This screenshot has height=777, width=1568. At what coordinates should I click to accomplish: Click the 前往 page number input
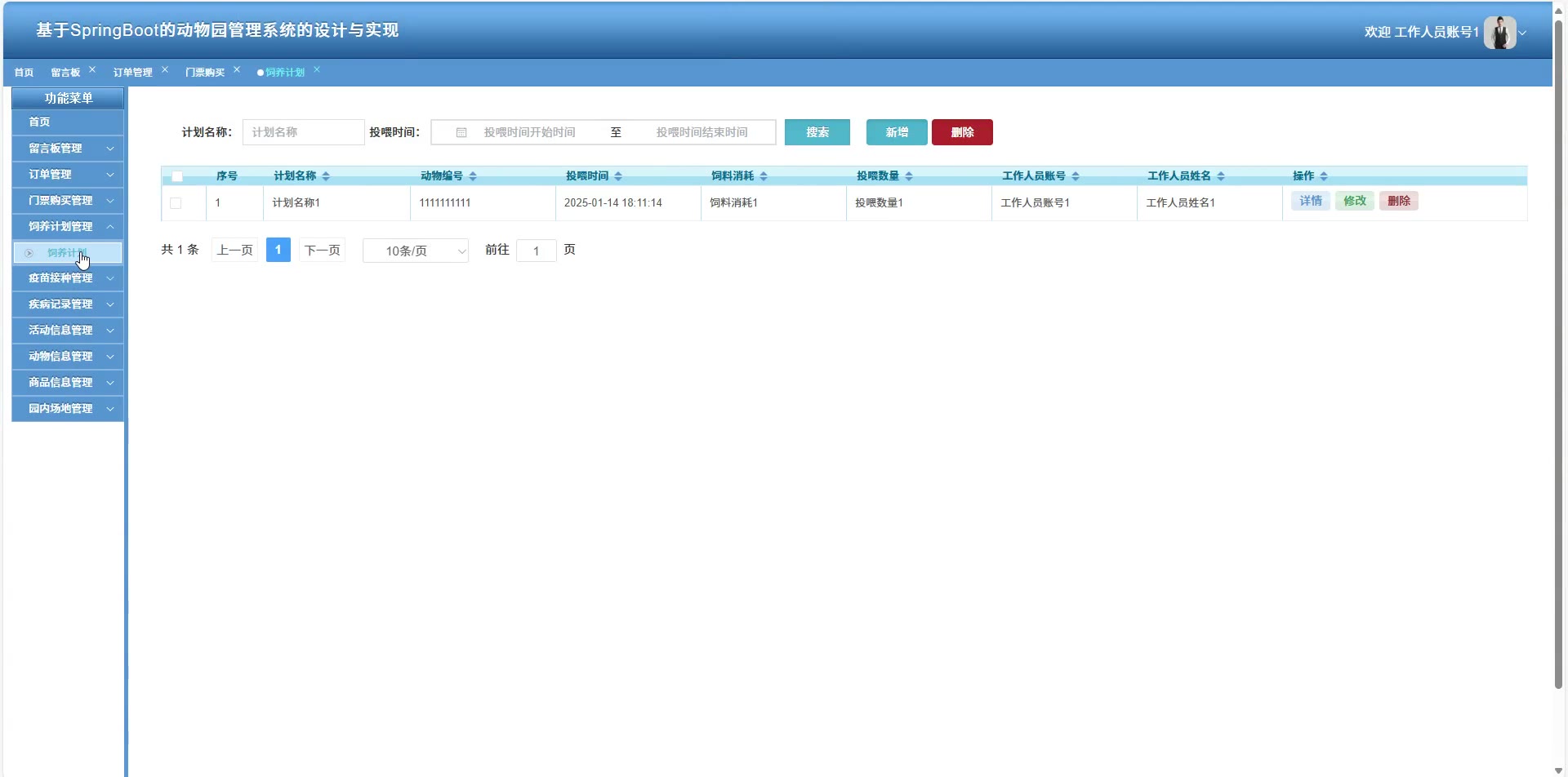point(537,251)
